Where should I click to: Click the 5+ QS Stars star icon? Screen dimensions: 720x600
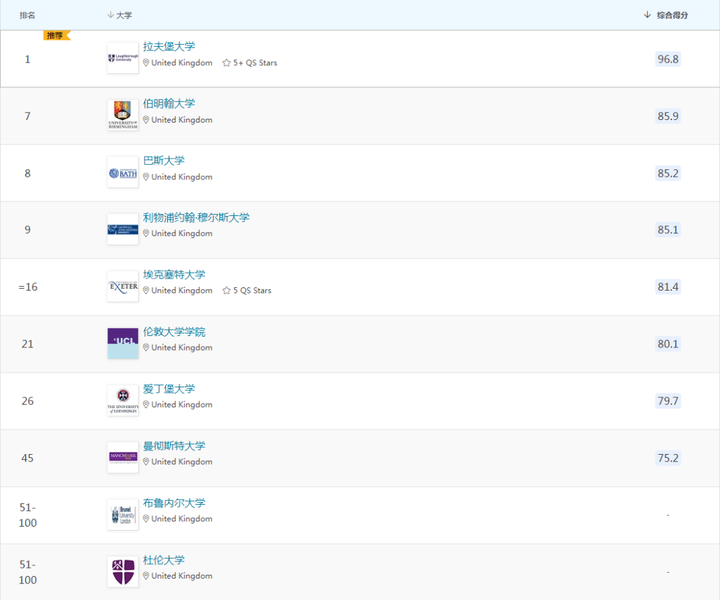[x=226, y=62]
